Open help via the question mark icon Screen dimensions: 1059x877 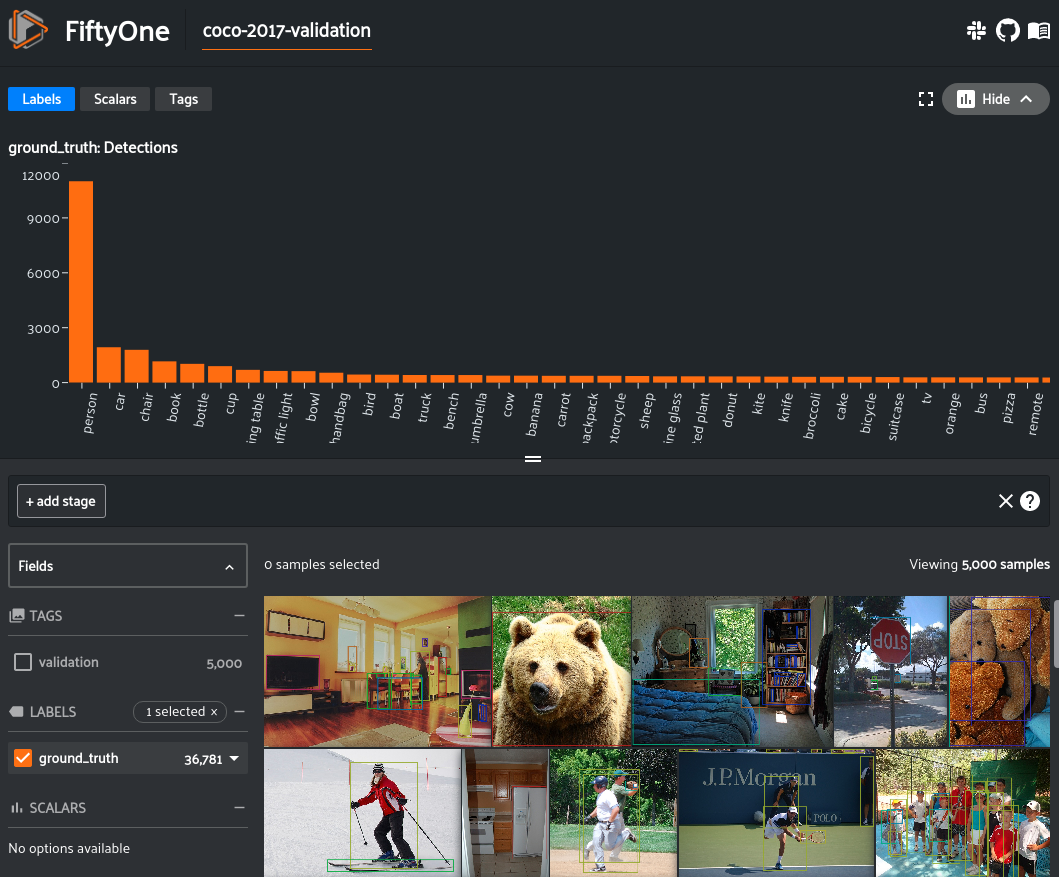click(1030, 501)
